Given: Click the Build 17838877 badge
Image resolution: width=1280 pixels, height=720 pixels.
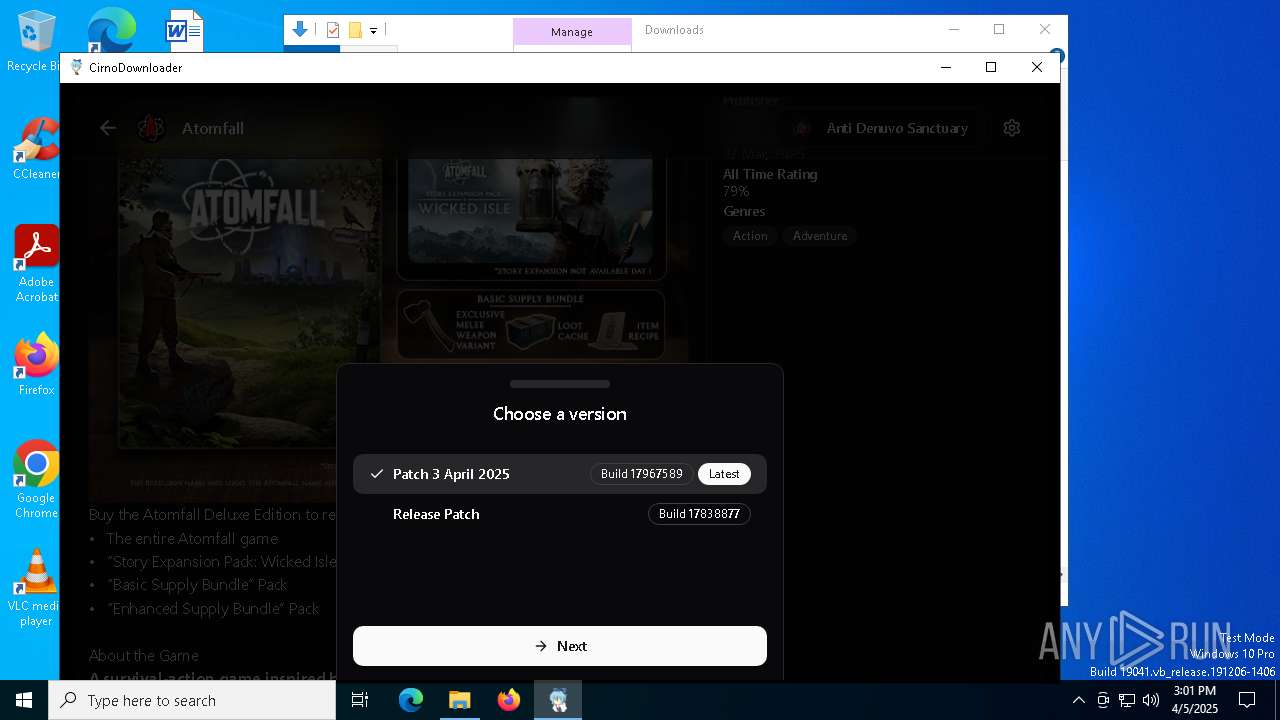Looking at the screenshot, I should (699, 514).
